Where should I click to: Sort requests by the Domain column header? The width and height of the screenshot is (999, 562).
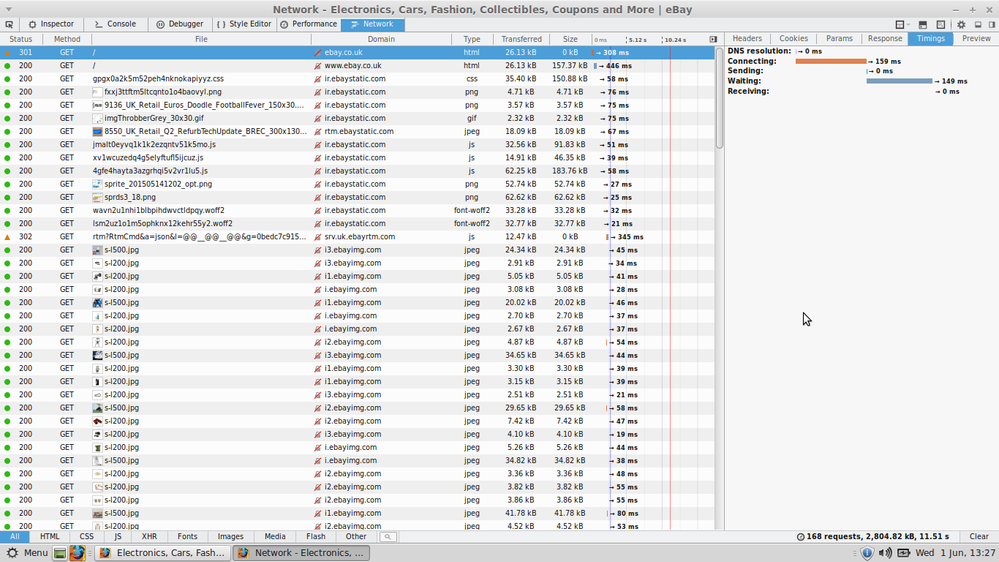pos(381,39)
